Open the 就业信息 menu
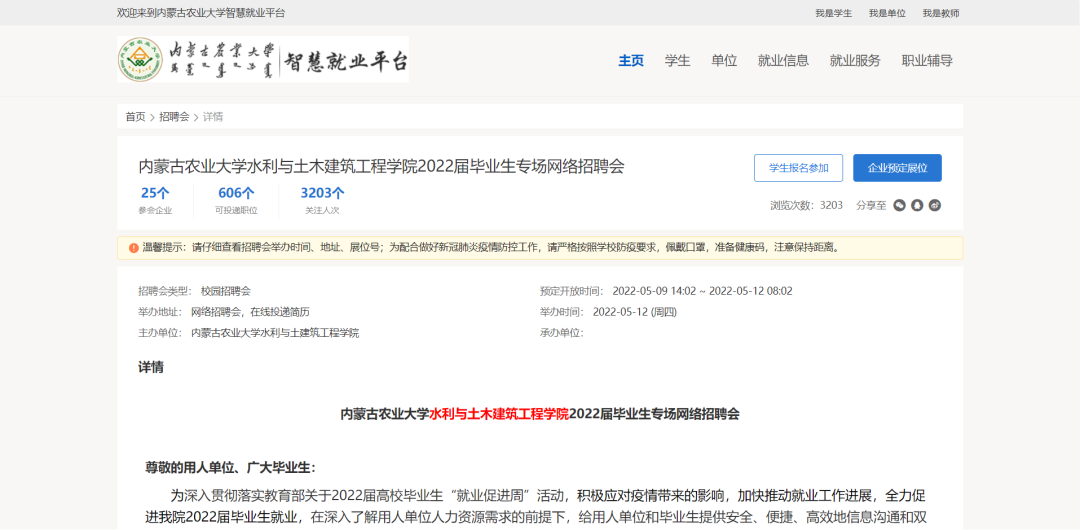This screenshot has width=1080, height=530. (783, 60)
